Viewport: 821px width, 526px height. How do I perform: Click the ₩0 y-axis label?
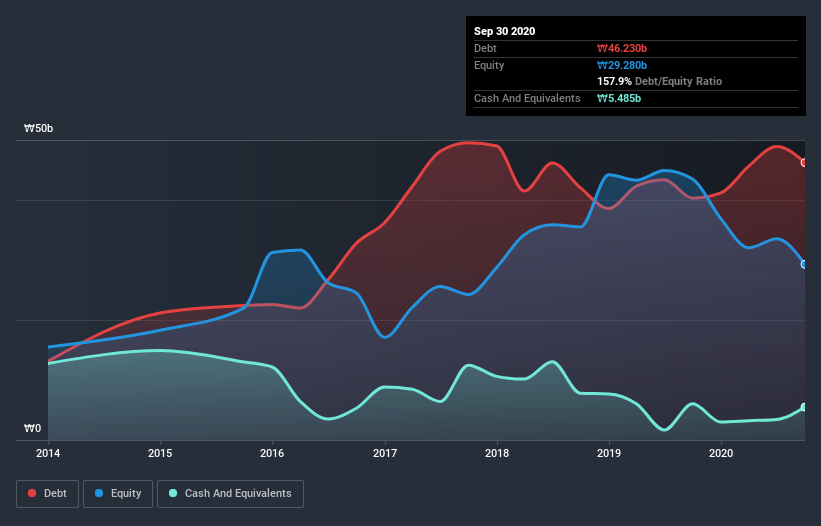[32, 428]
